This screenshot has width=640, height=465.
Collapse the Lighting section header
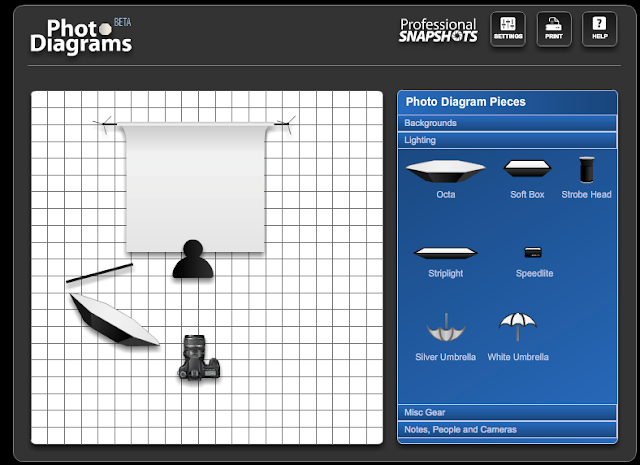point(507,140)
